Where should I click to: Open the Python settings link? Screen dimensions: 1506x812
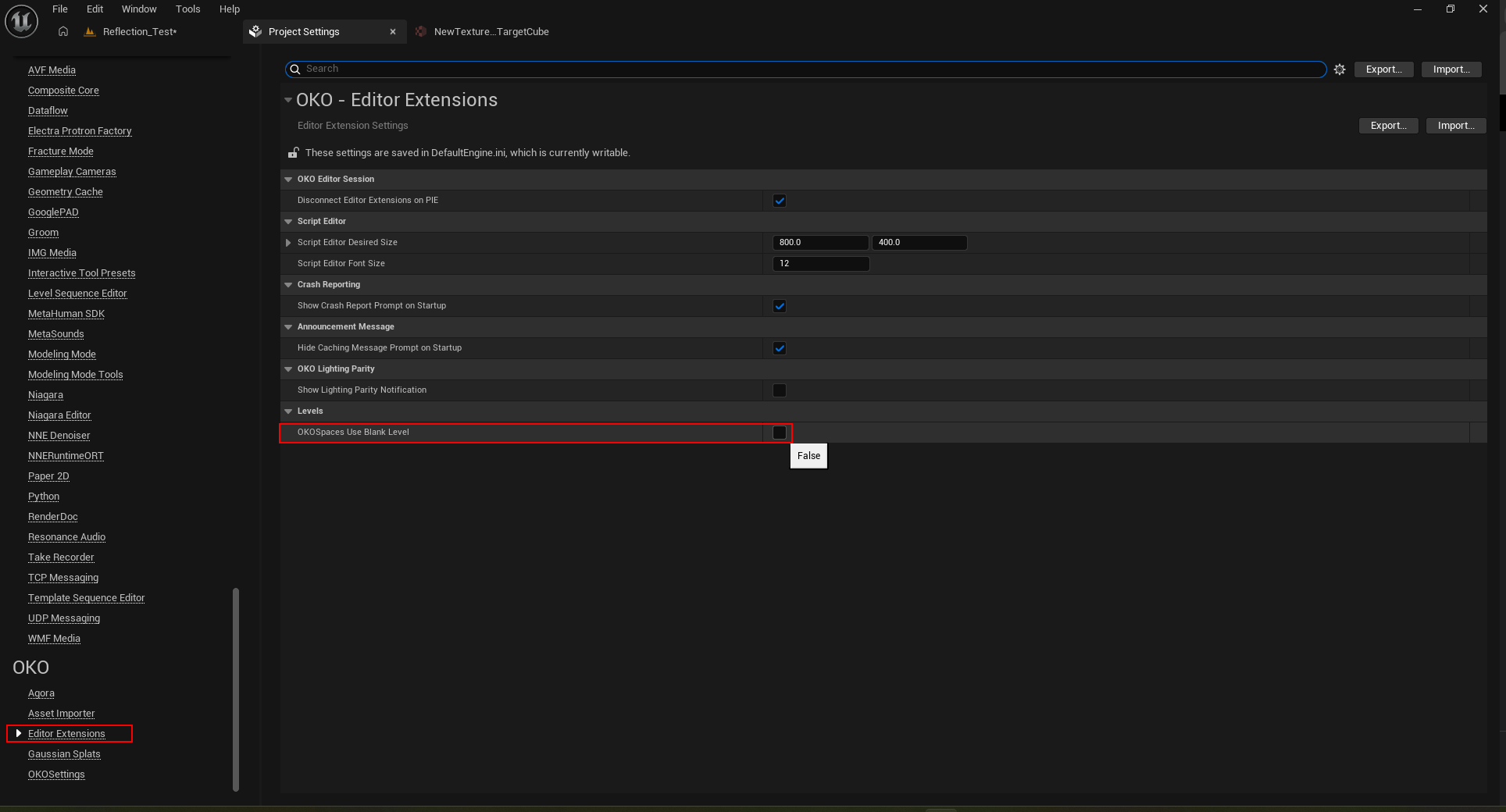click(44, 497)
